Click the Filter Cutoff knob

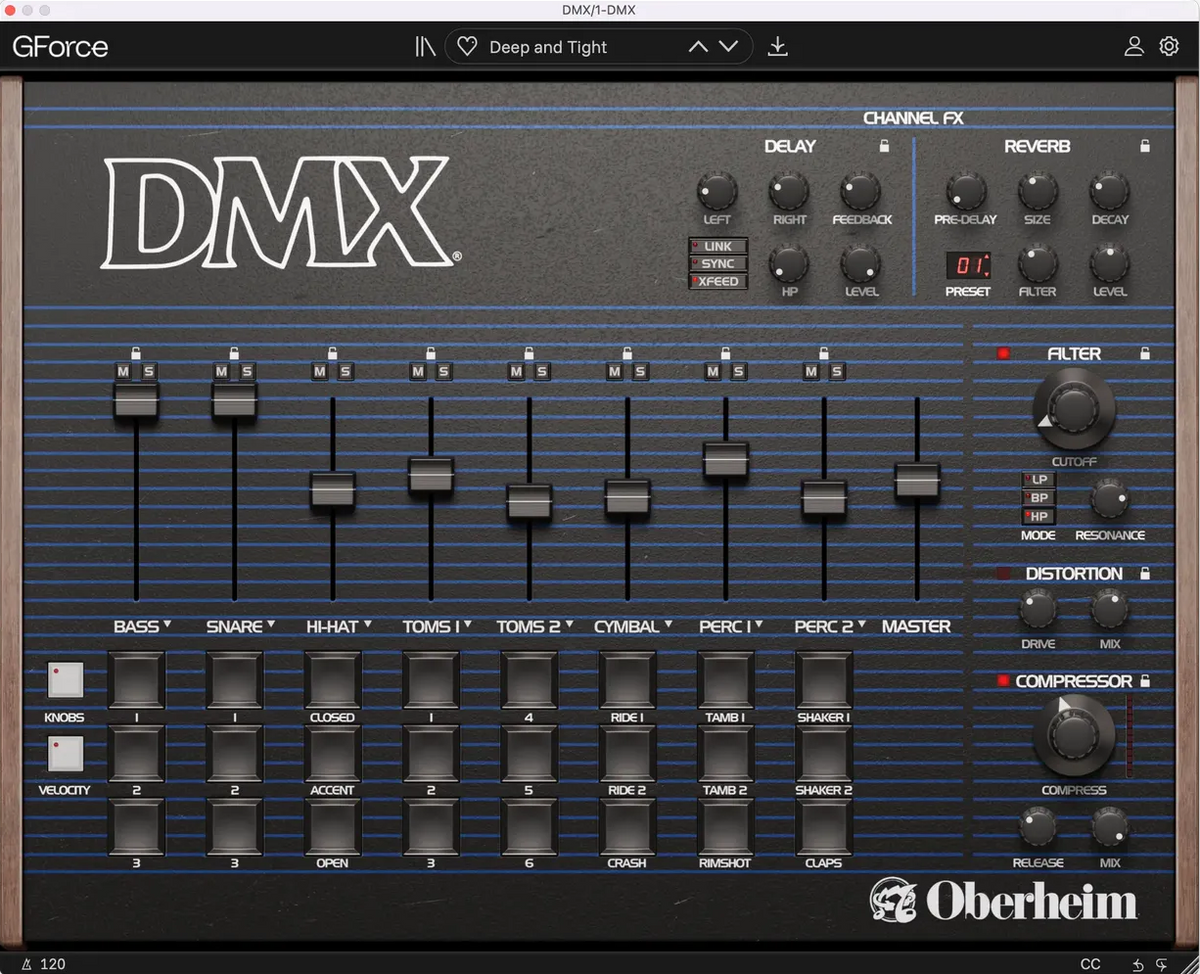[x=1074, y=408]
